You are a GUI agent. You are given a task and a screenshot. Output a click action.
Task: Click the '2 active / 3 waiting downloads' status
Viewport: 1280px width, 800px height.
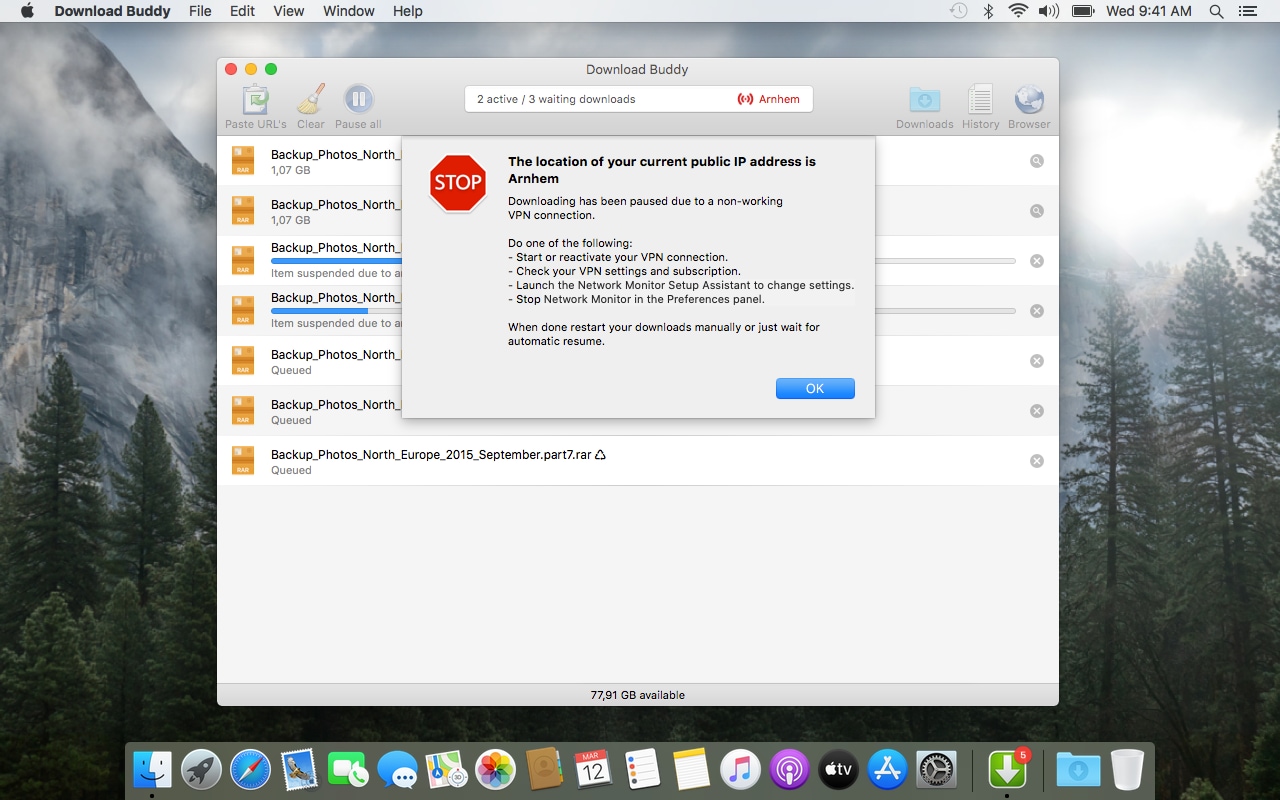556,99
